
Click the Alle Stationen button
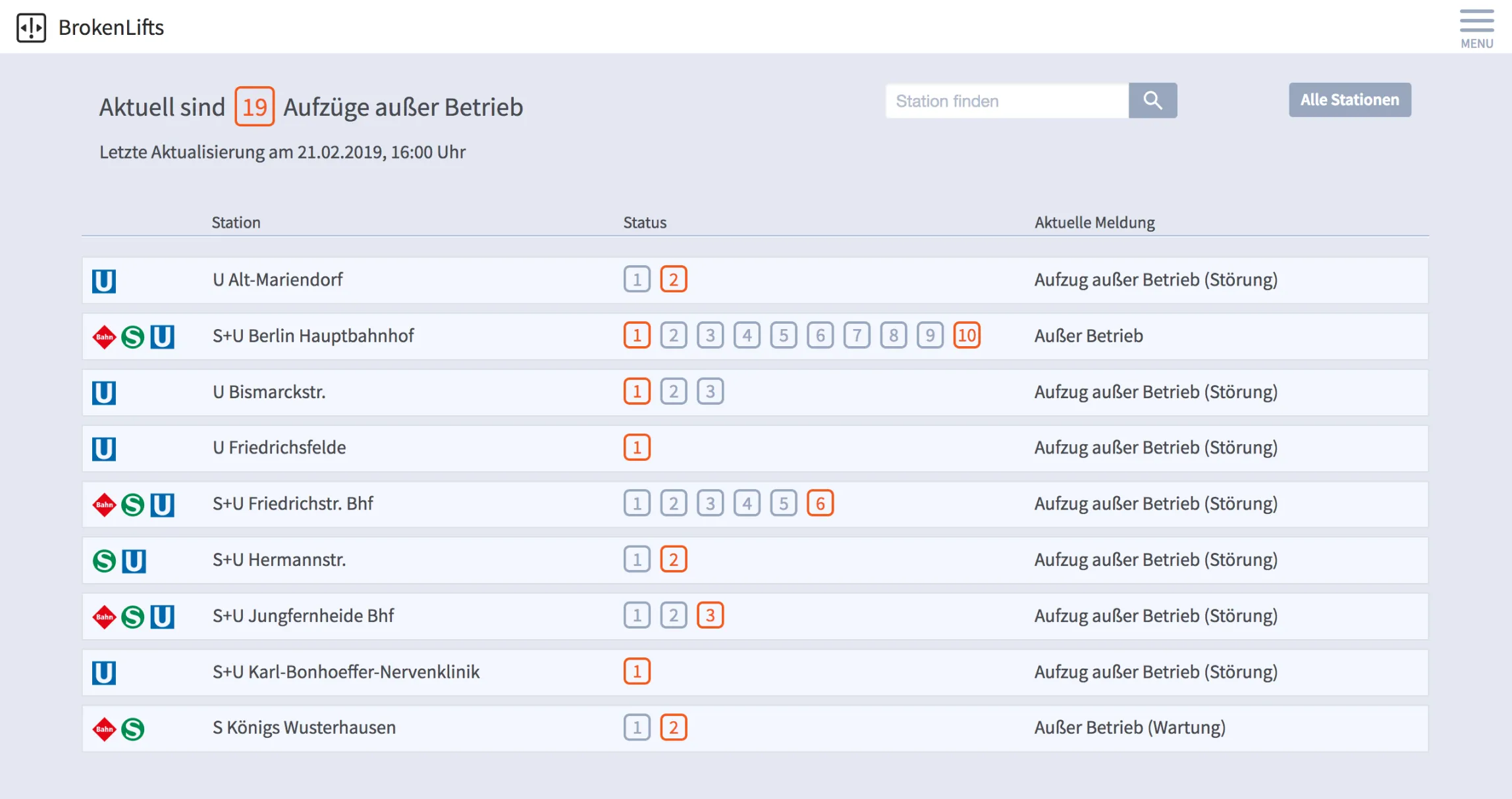click(x=1349, y=99)
